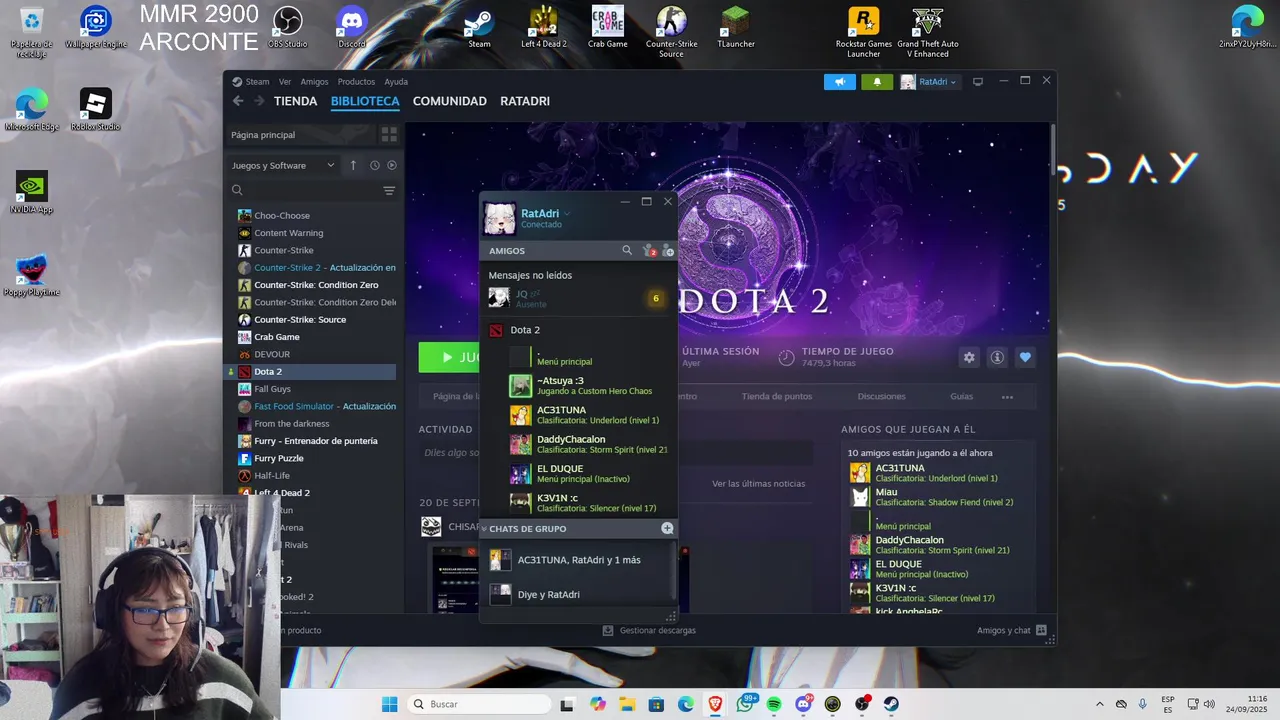Select Crab Game in library list
The width and height of the screenshot is (1280, 720).
316,337
